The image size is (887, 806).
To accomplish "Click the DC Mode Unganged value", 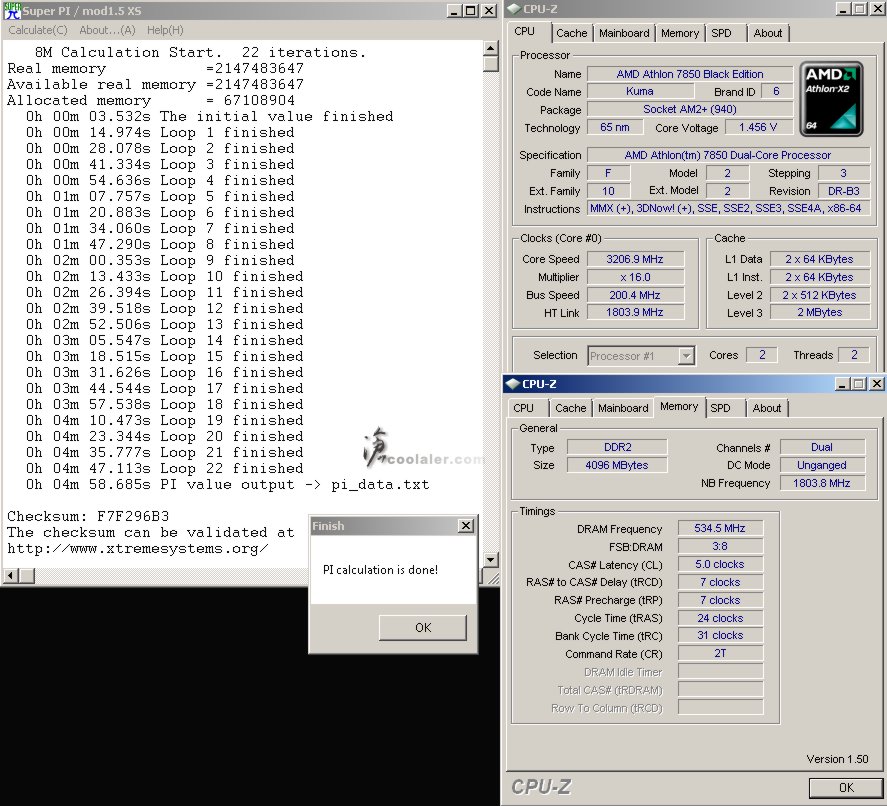I will pyautogui.click(x=821, y=465).
